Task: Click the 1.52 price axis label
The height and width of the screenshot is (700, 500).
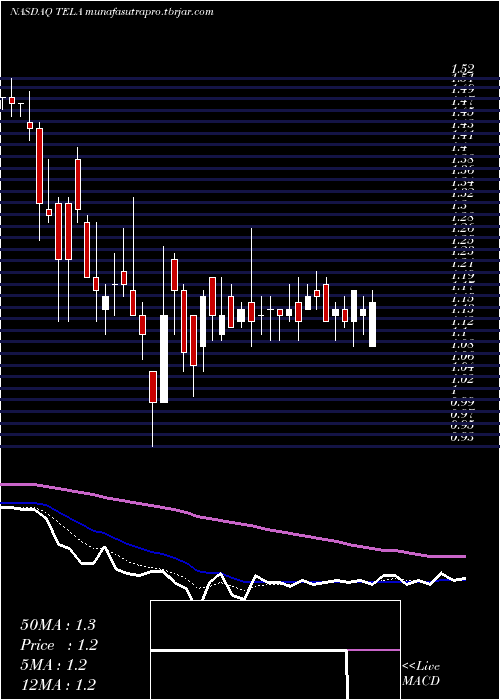Action: pyautogui.click(x=462, y=69)
